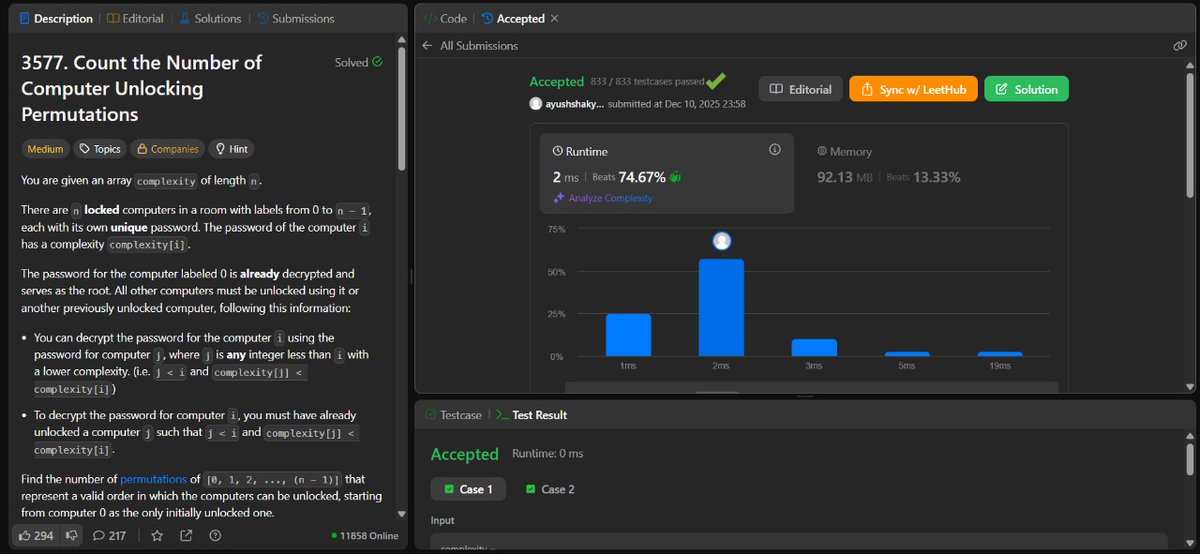The width and height of the screenshot is (1200, 554).
Task: Switch to the Code tab
Action: (x=445, y=18)
